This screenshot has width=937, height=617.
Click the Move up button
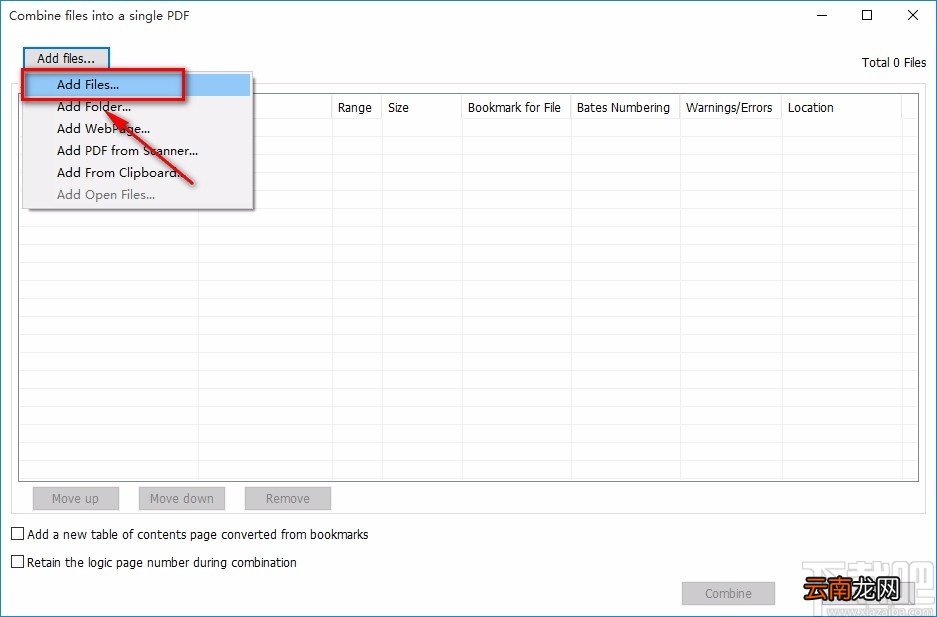tap(76, 499)
